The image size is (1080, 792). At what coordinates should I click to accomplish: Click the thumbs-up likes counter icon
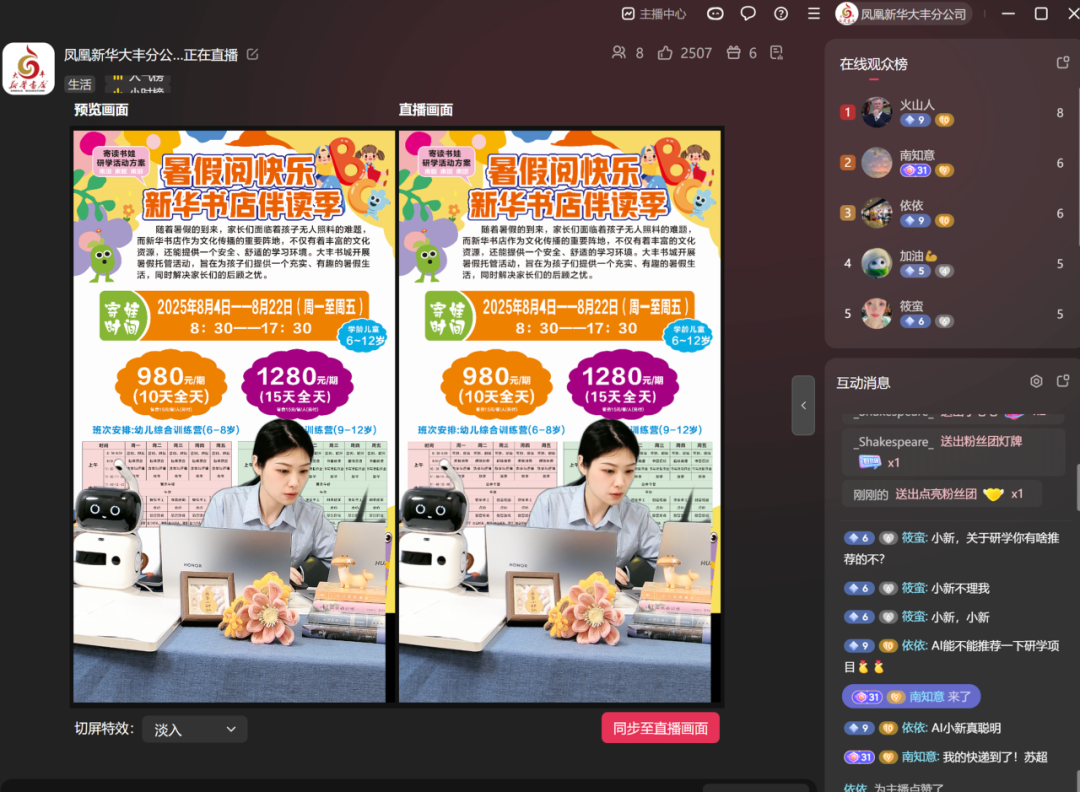tap(665, 53)
